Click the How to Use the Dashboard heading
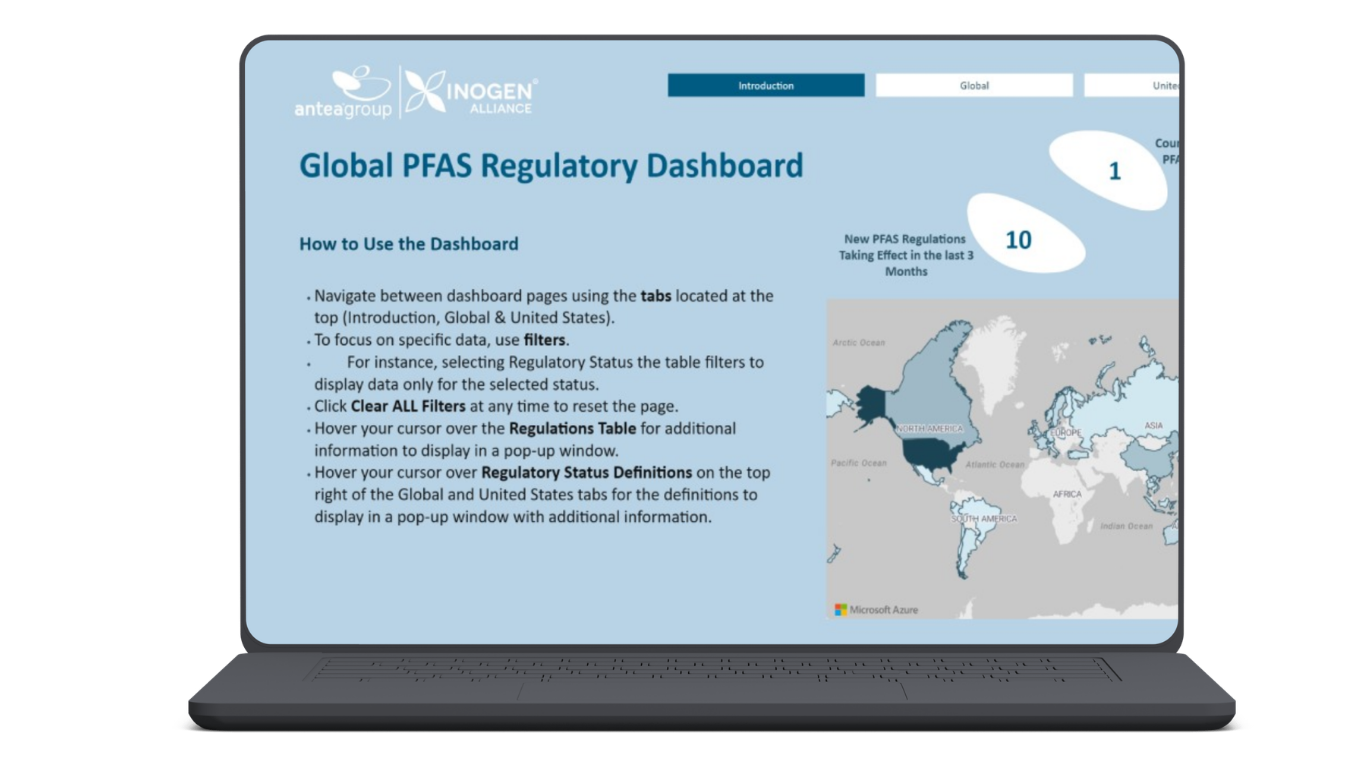Viewport: 1366px width, 768px height. pos(409,243)
